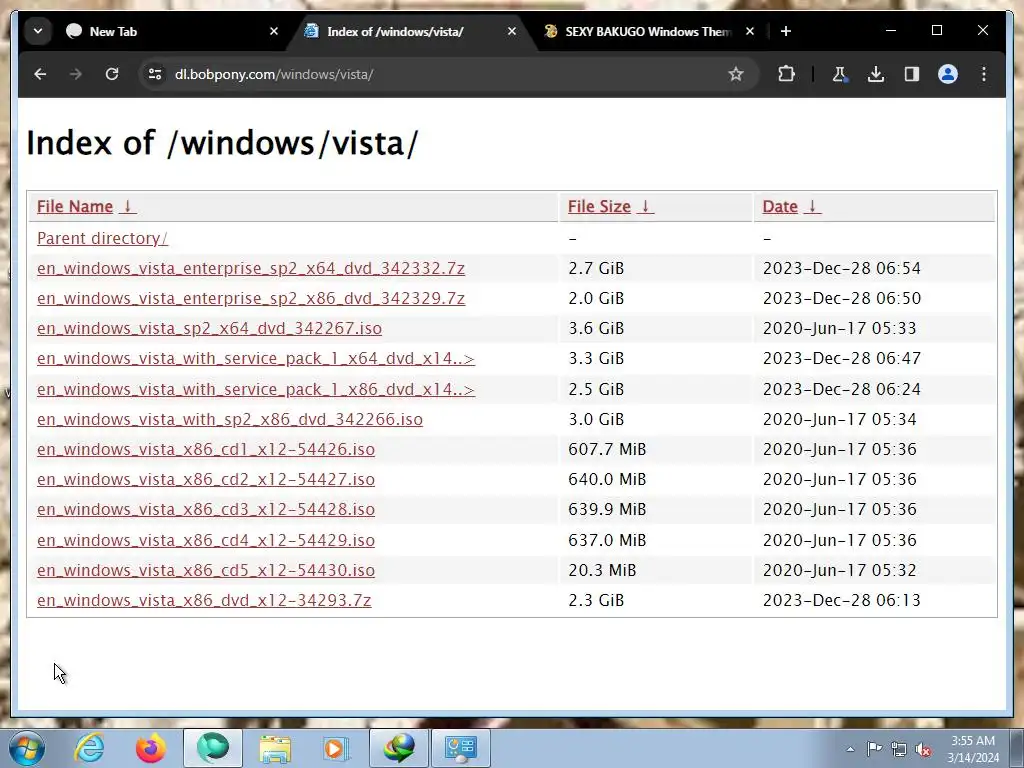The height and width of the screenshot is (768, 1024).
Task: Download x86_cd3_x12-54428.iso
Action: [206, 509]
